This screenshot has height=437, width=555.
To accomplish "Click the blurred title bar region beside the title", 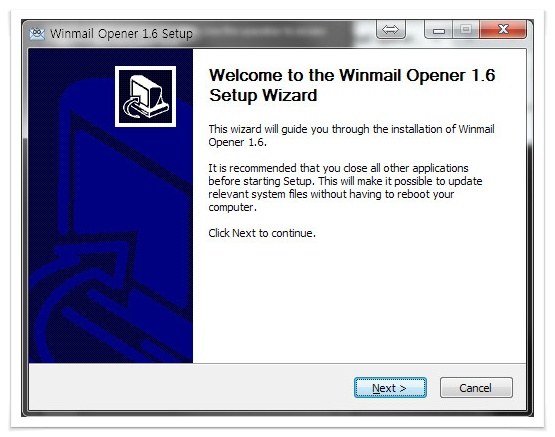I will 276,33.
